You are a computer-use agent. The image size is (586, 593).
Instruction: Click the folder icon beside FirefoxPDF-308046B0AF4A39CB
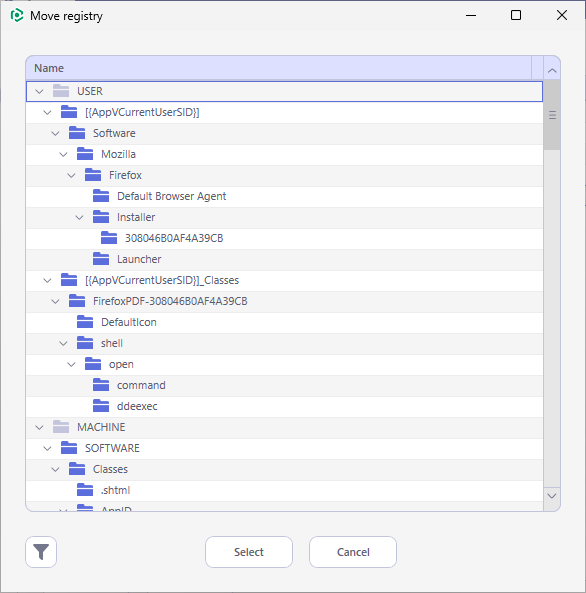tap(77, 301)
